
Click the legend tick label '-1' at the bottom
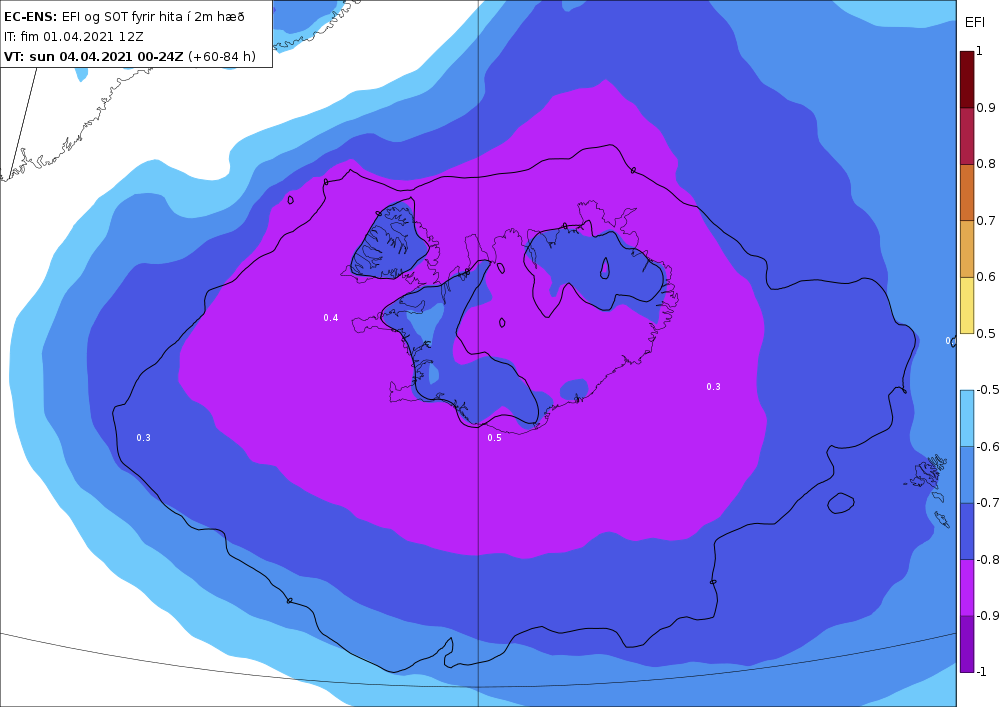(982, 671)
